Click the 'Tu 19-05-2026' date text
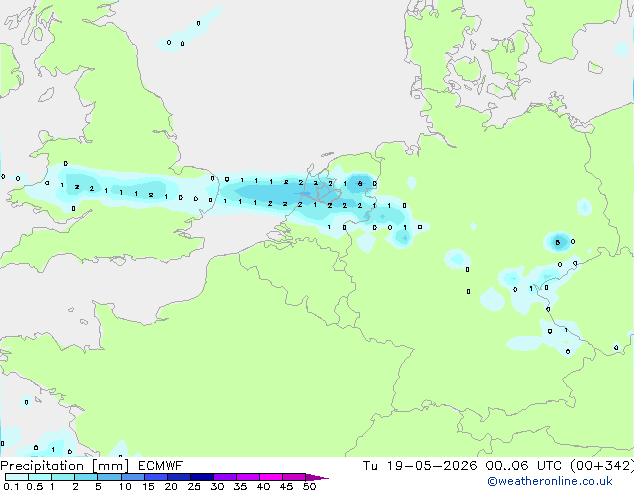The width and height of the screenshot is (634, 490). 420,466
